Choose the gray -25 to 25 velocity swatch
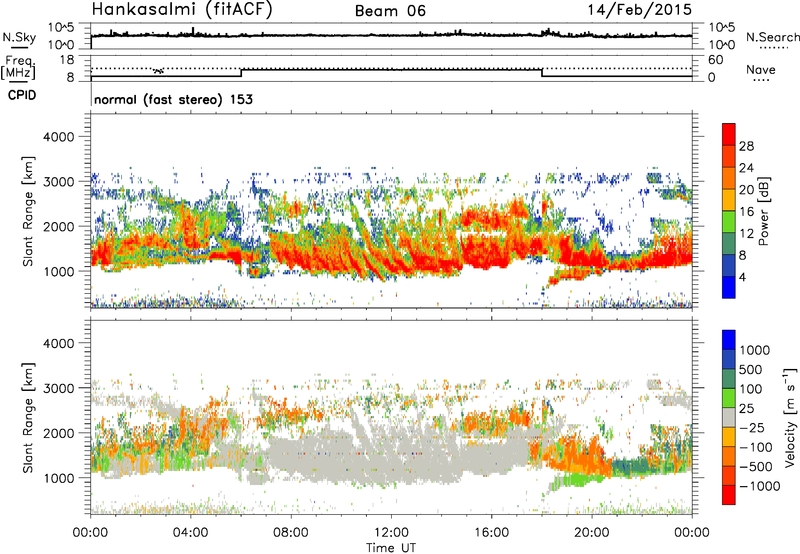Screen dimensions: 800x554 [x=729, y=417]
